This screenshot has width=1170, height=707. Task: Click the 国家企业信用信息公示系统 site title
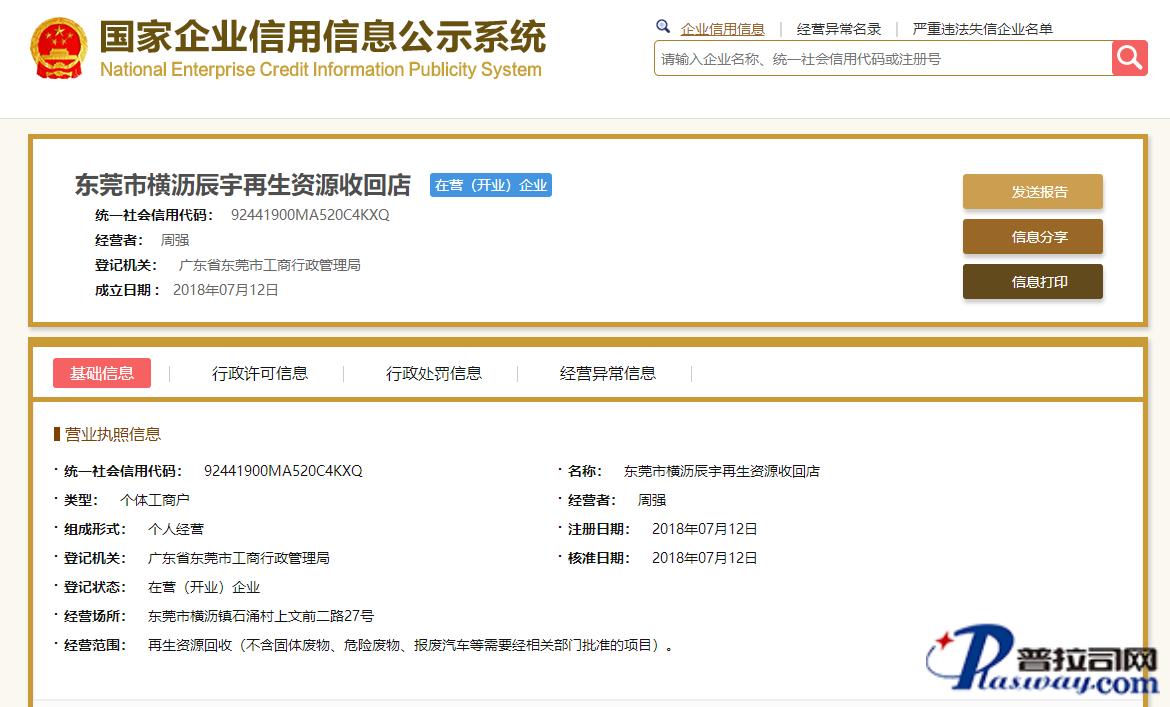pos(322,37)
